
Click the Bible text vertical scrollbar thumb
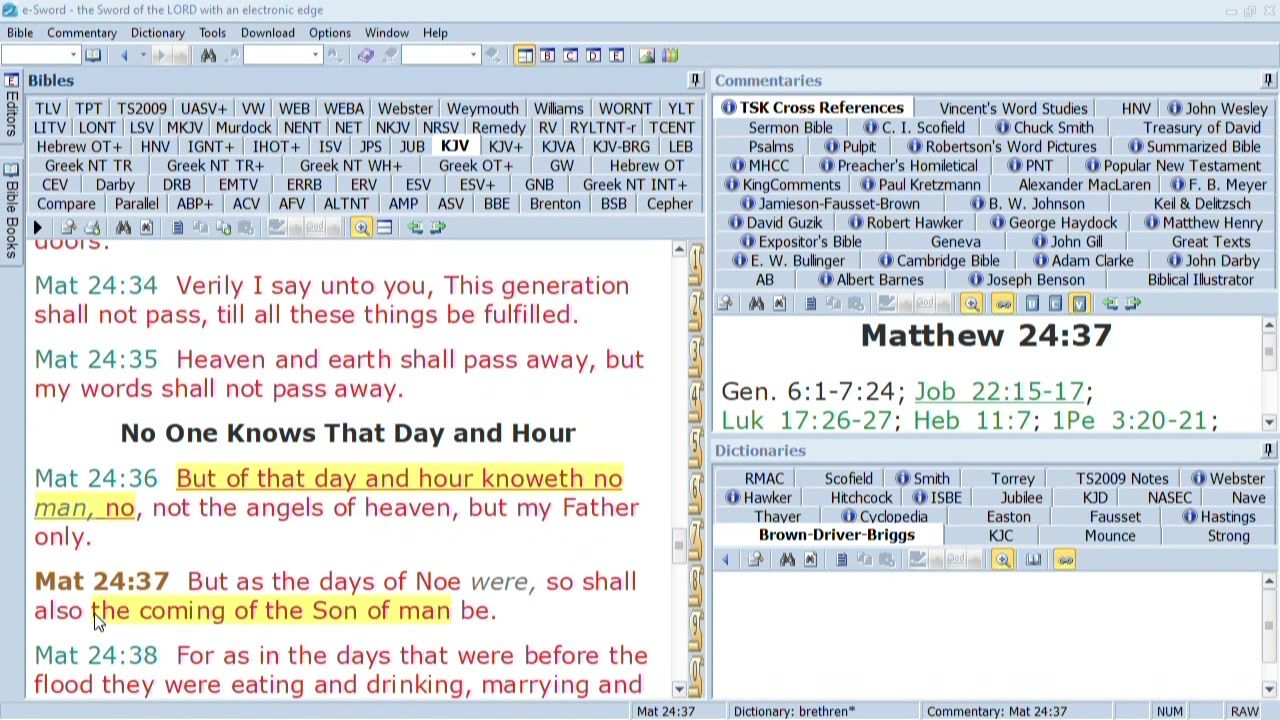click(x=679, y=545)
